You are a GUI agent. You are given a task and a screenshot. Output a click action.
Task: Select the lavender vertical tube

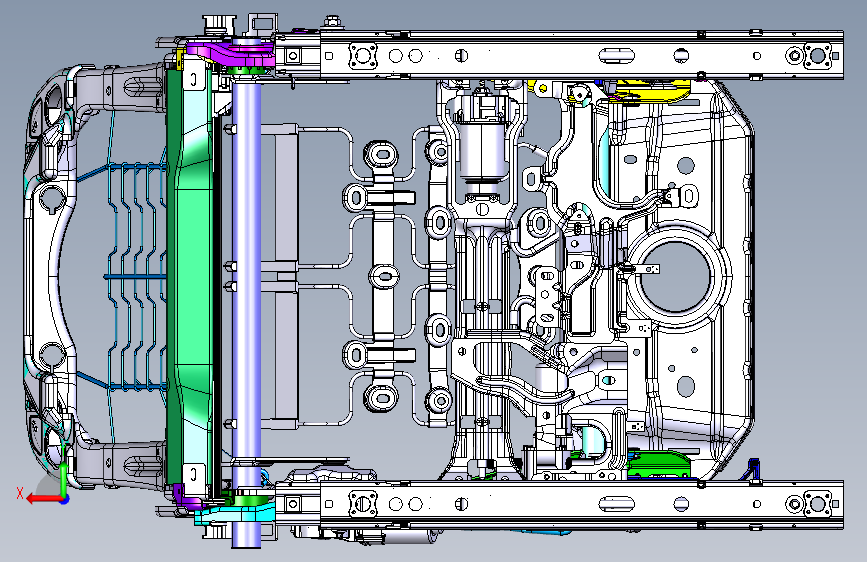(246, 293)
